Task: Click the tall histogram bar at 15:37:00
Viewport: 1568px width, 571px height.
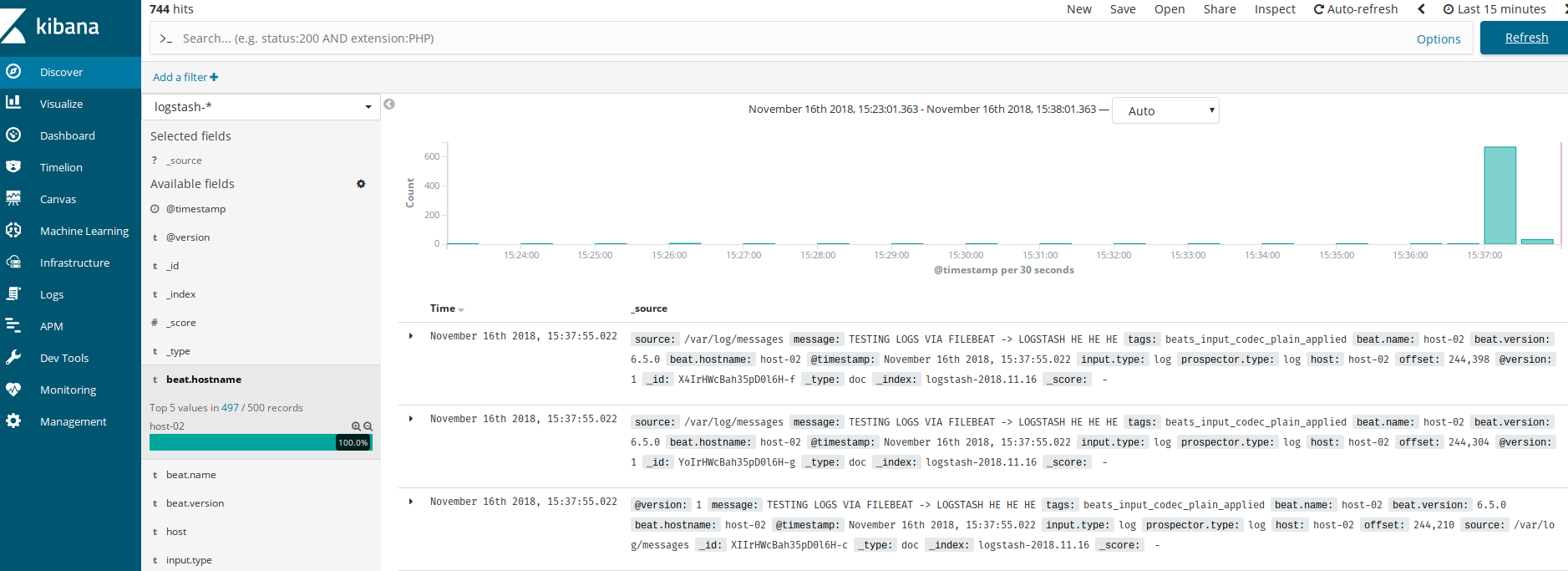Action: 1499,196
